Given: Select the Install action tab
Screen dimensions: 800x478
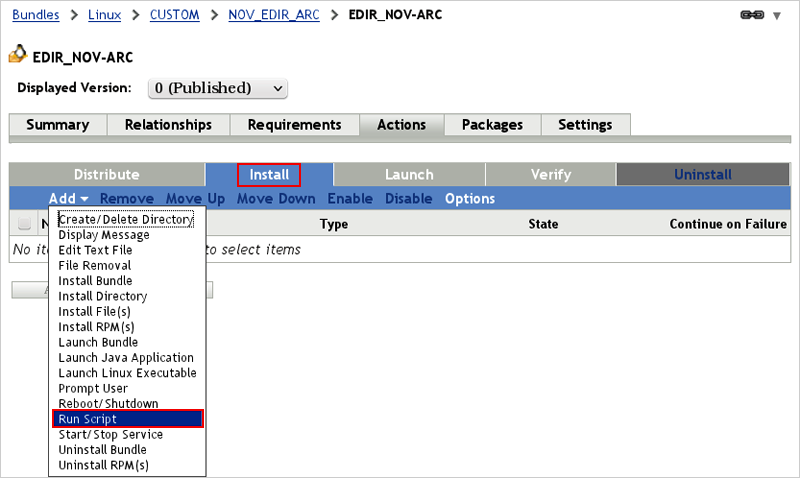Looking at the screenshot, I should (x=269, y=175).
